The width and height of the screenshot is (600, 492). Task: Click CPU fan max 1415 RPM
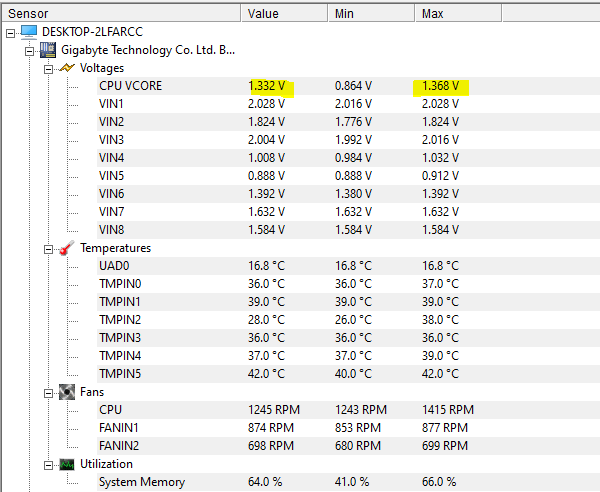click(x=448, y=410)
